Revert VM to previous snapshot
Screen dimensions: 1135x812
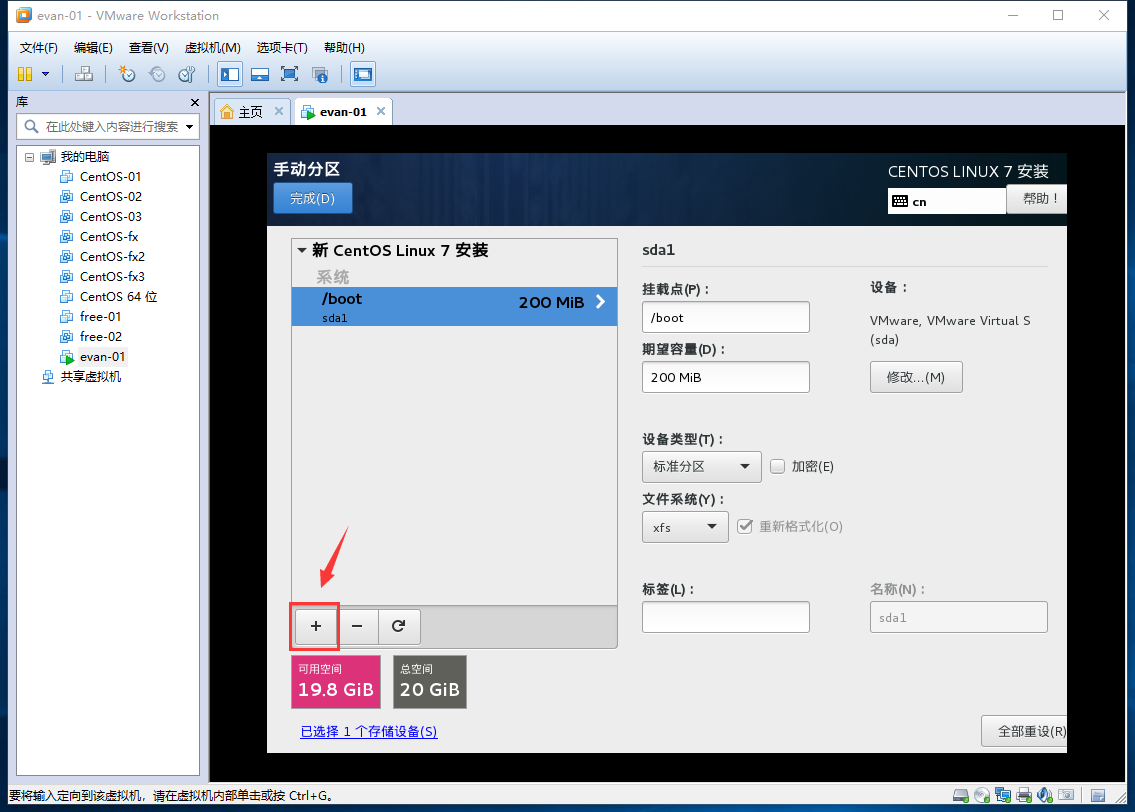(157, 74)
